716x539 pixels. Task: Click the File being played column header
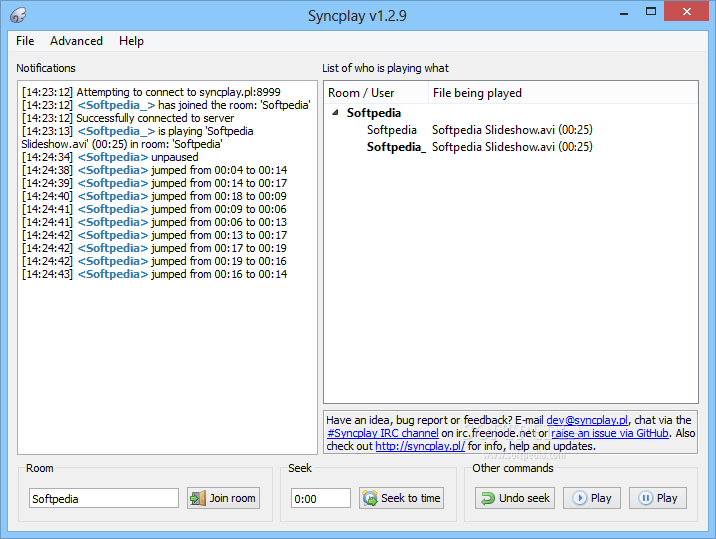(x=563, y=93)
